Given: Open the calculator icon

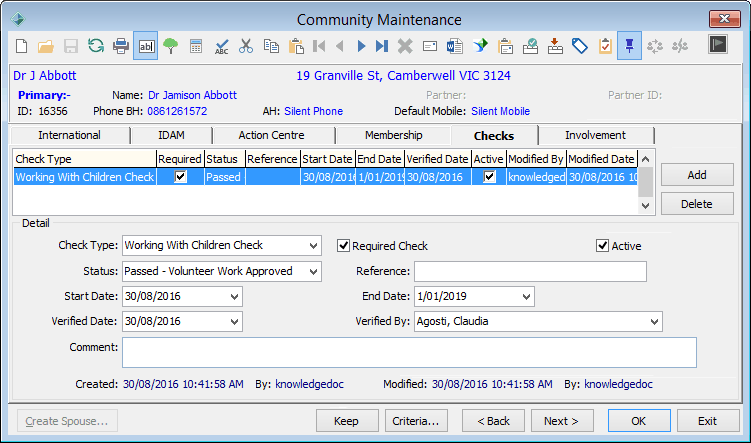Looking at the screenshot, I should click(x=196, y=46).
